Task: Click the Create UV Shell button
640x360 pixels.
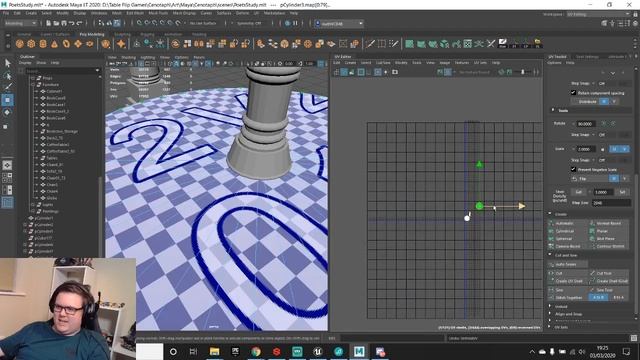Action: [568, 281]
